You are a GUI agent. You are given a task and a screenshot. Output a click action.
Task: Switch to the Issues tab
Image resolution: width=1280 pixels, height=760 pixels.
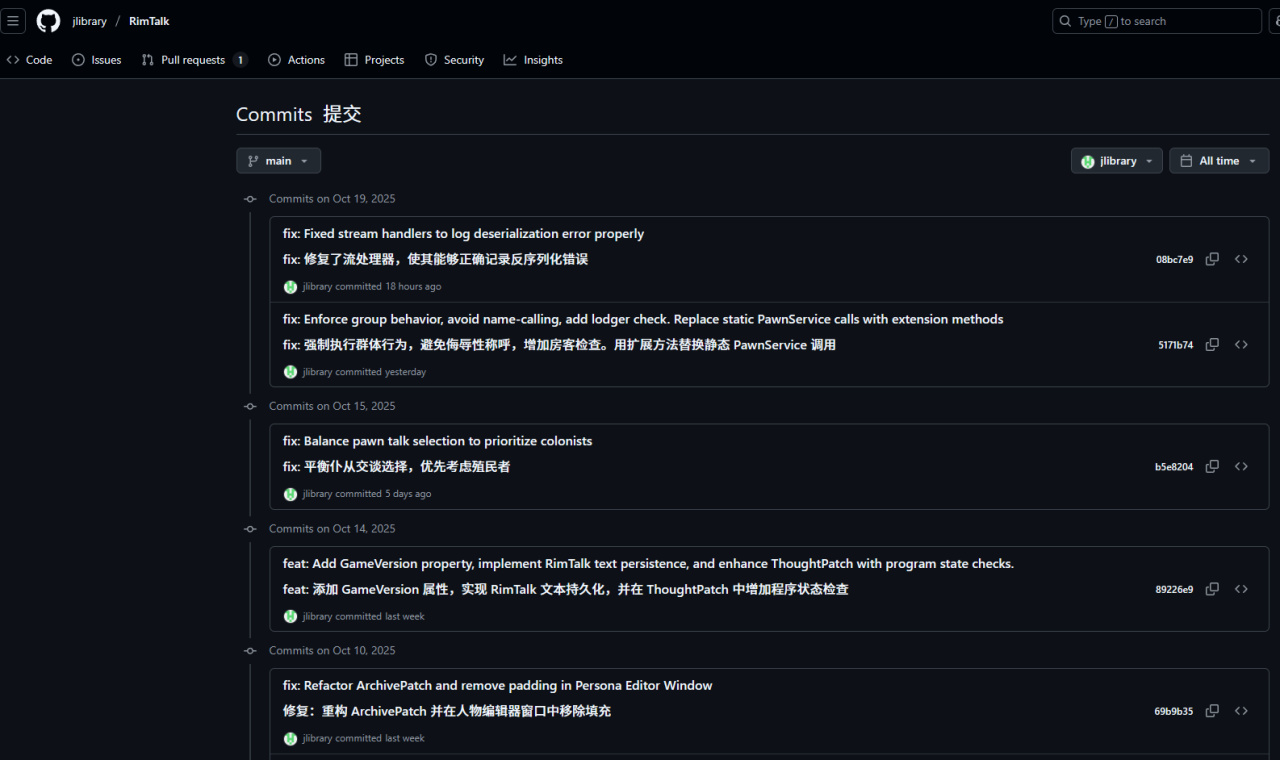pyautogui.click(x=97, y=60)
